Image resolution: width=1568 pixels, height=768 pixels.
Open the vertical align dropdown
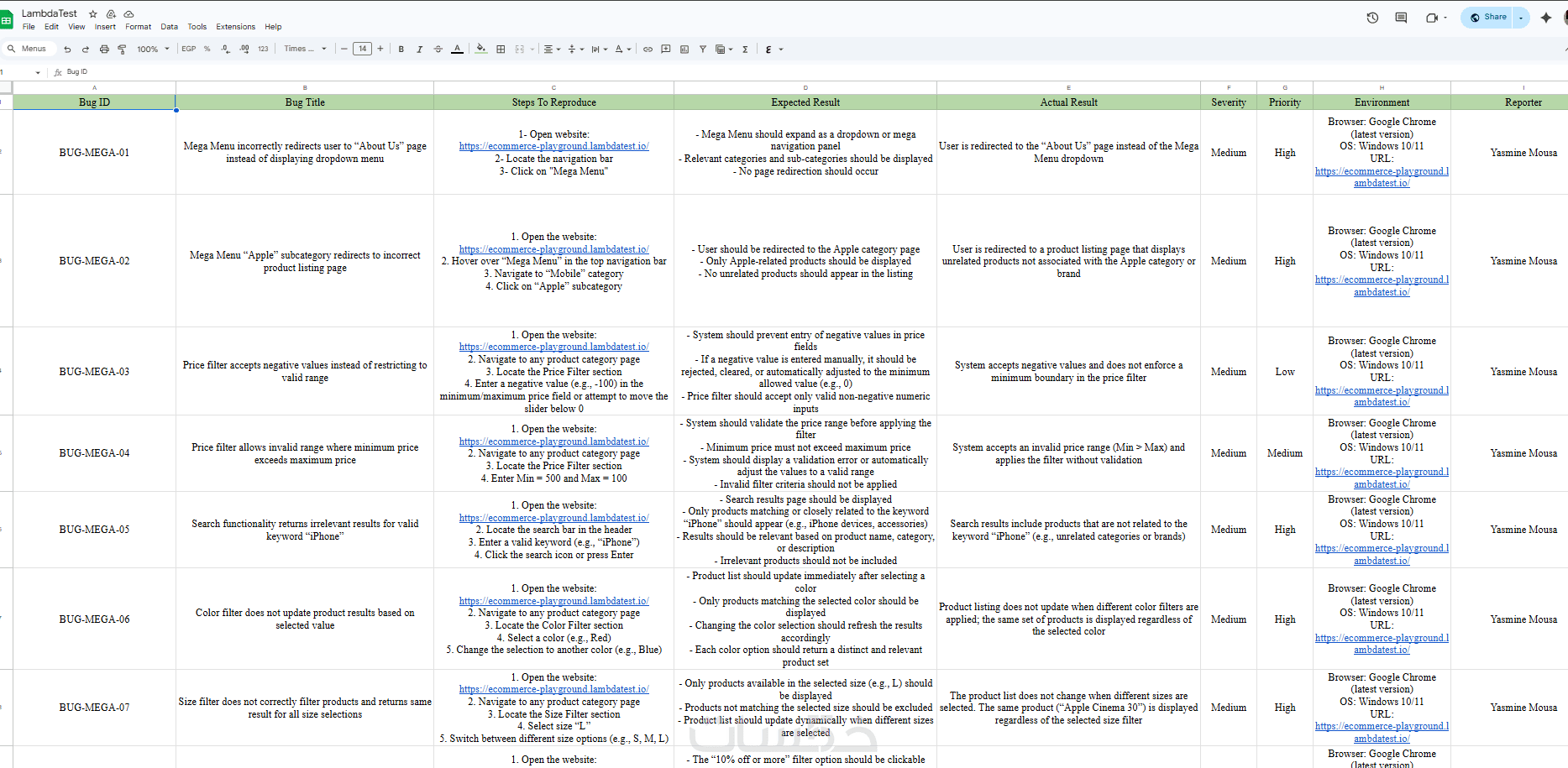pyautogui.click(x=575, y=50)
